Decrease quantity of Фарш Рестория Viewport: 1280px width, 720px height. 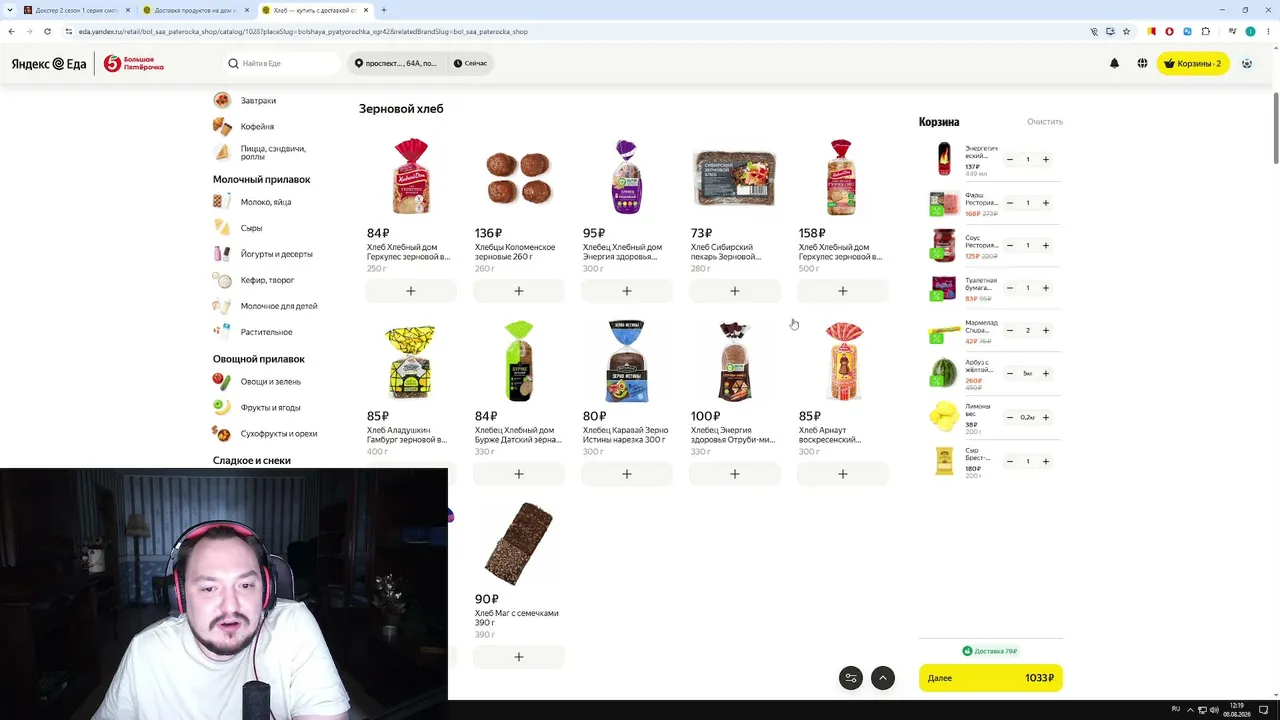pos(1010,203)
